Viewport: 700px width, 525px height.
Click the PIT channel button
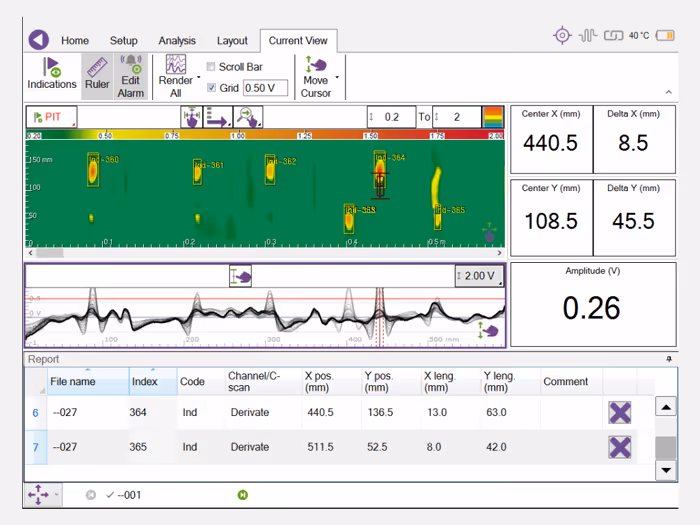51,117
